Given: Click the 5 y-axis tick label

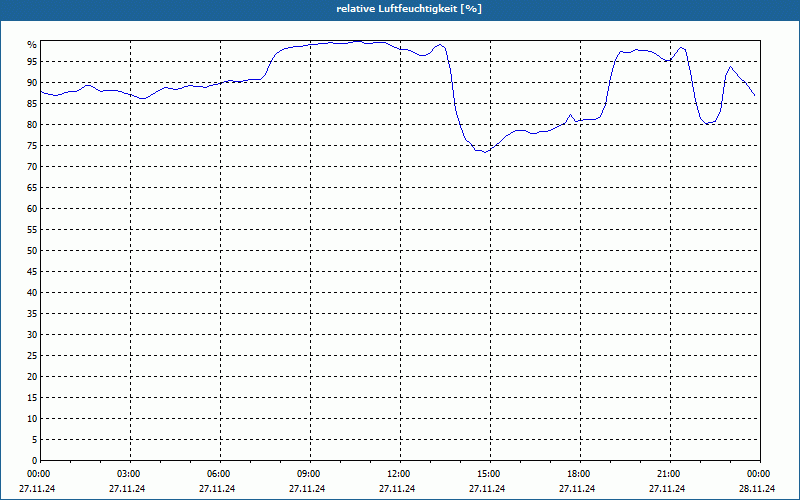Looking at the screenshot, I should pyautogui.click(x=34, y=440).
